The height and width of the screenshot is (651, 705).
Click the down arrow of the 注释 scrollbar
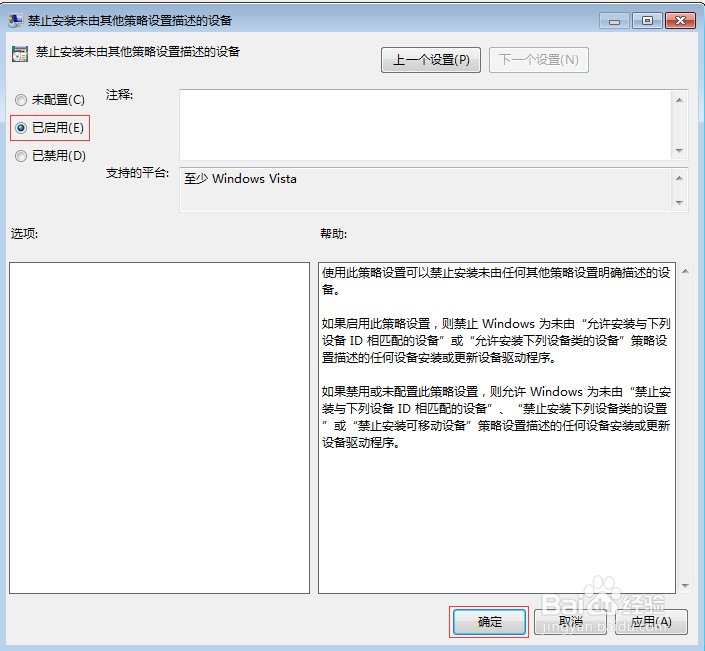[x=679, y=151]
